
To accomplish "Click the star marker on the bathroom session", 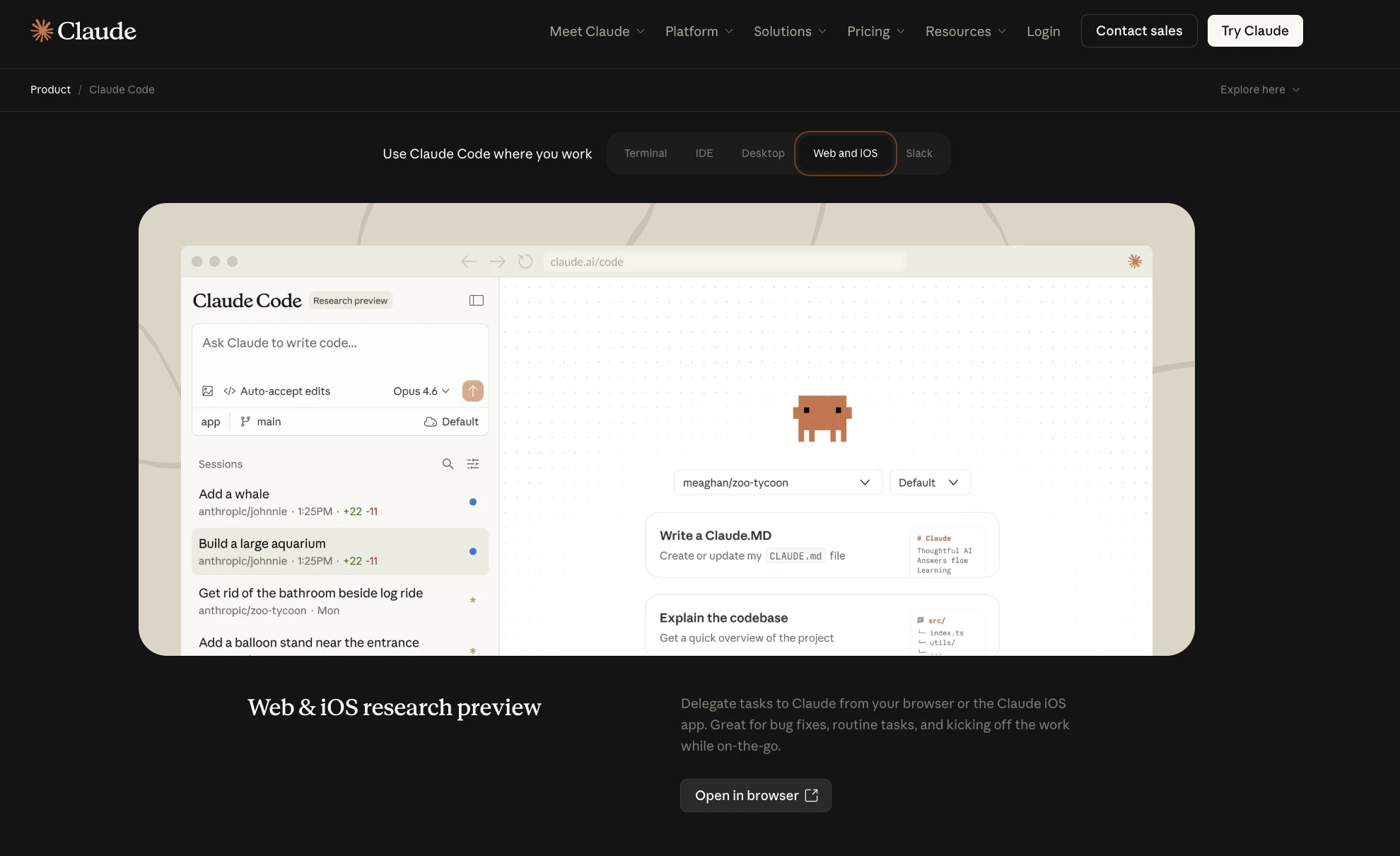I will click(x=473, y=601).
